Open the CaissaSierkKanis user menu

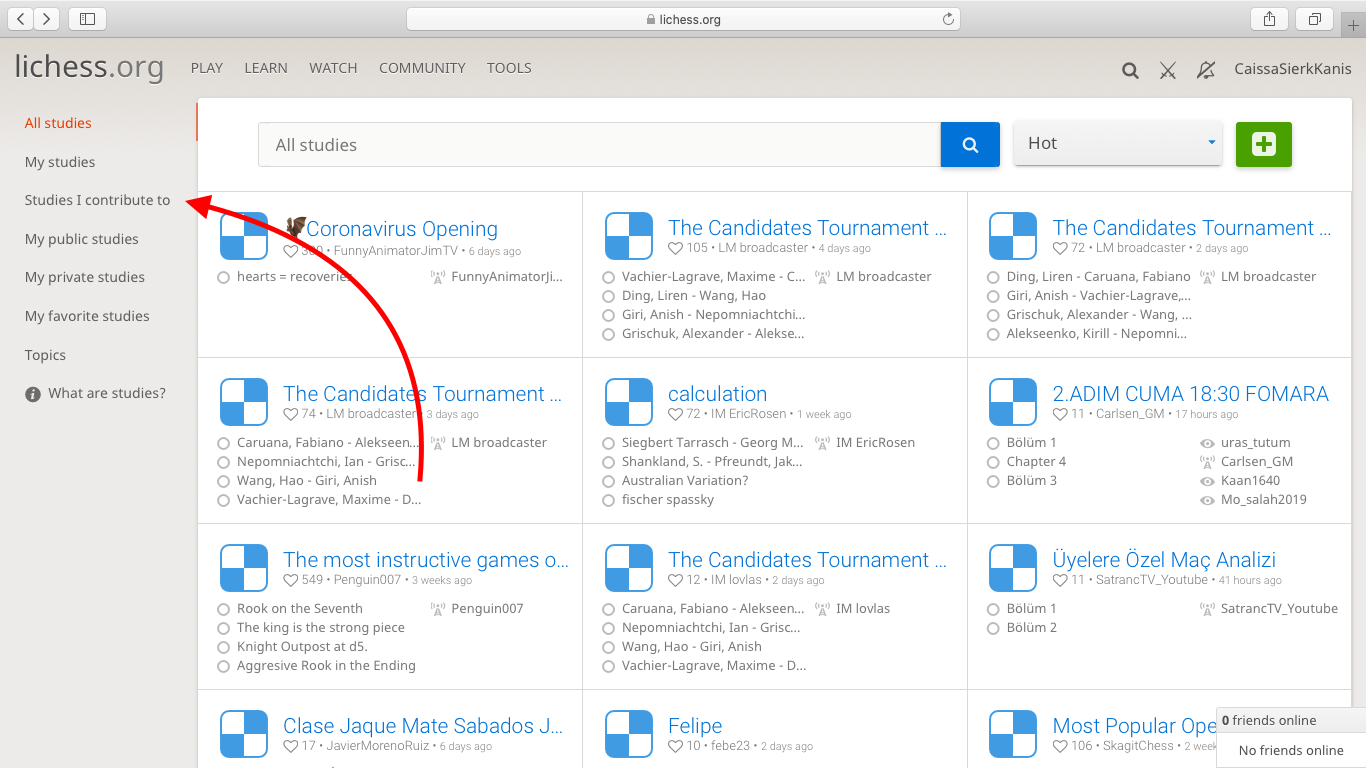click(1293, 69)
